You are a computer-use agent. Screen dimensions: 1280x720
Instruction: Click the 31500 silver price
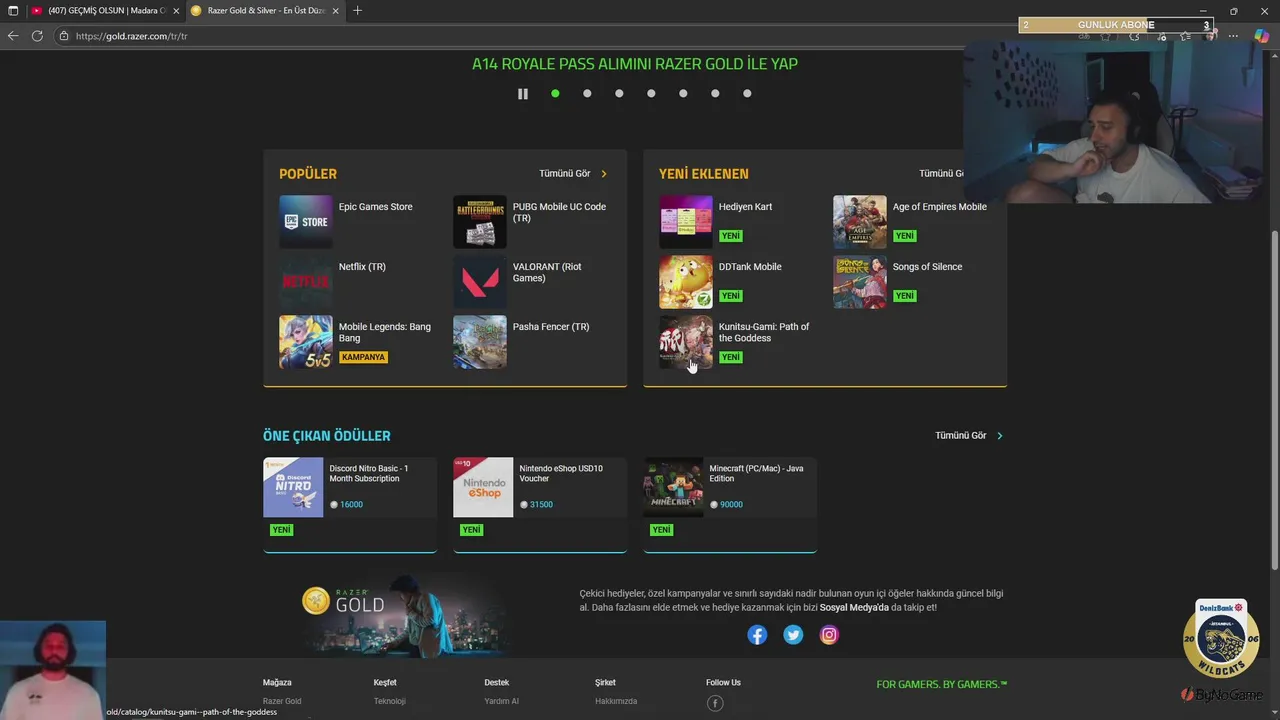click(541, 505)
